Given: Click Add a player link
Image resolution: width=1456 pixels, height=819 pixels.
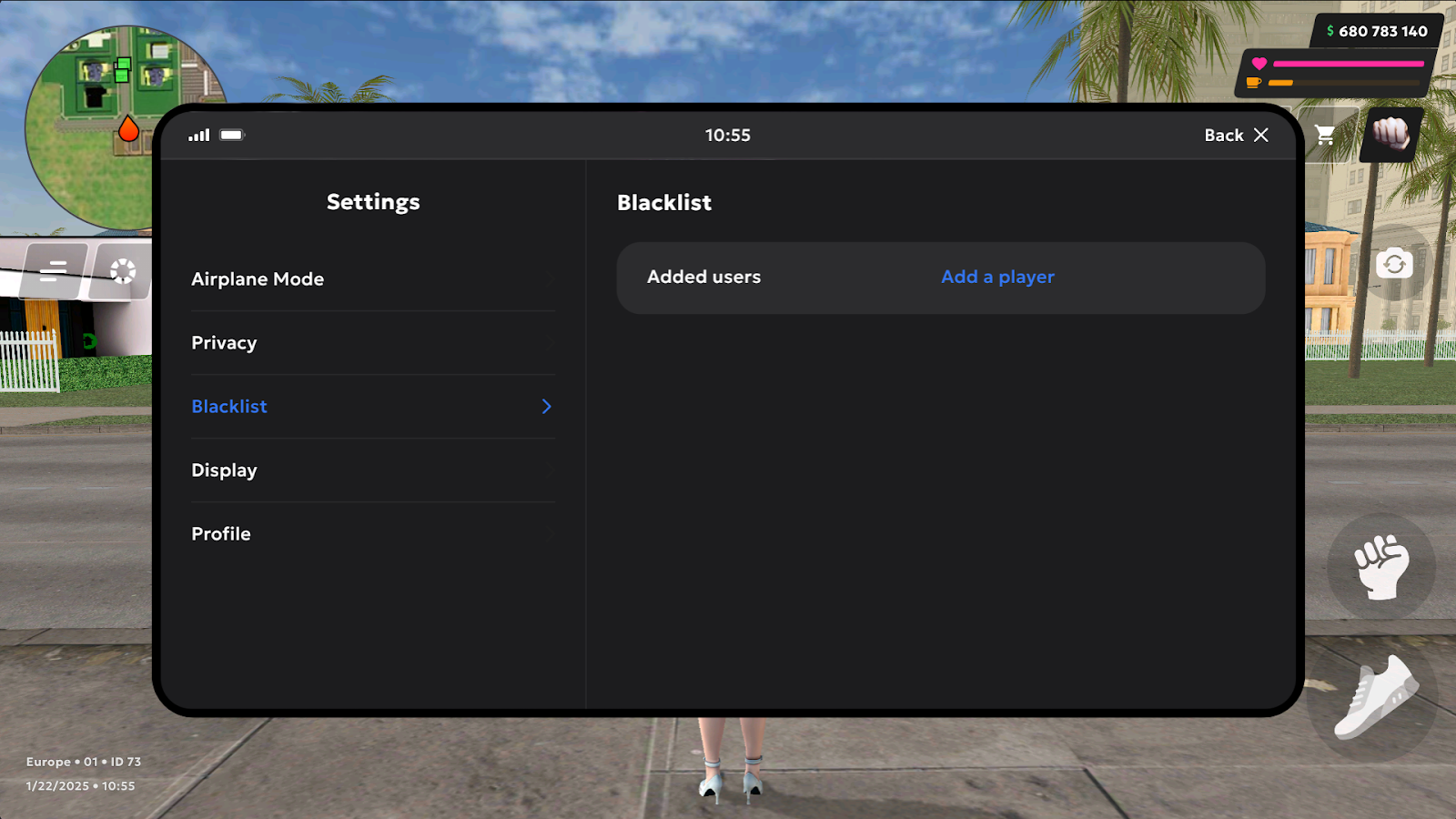Looking at the screenshot, I should (997, 277).
